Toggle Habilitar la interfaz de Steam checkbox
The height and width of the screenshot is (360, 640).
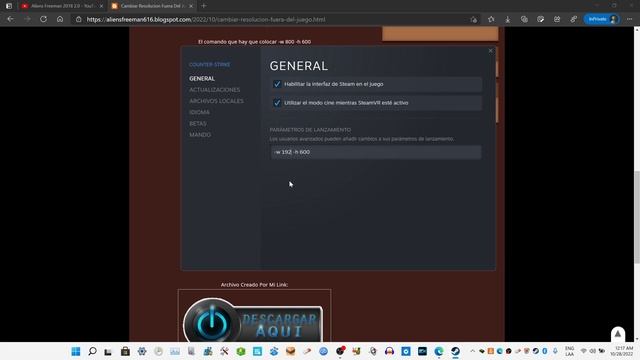[x=277, y=84]
